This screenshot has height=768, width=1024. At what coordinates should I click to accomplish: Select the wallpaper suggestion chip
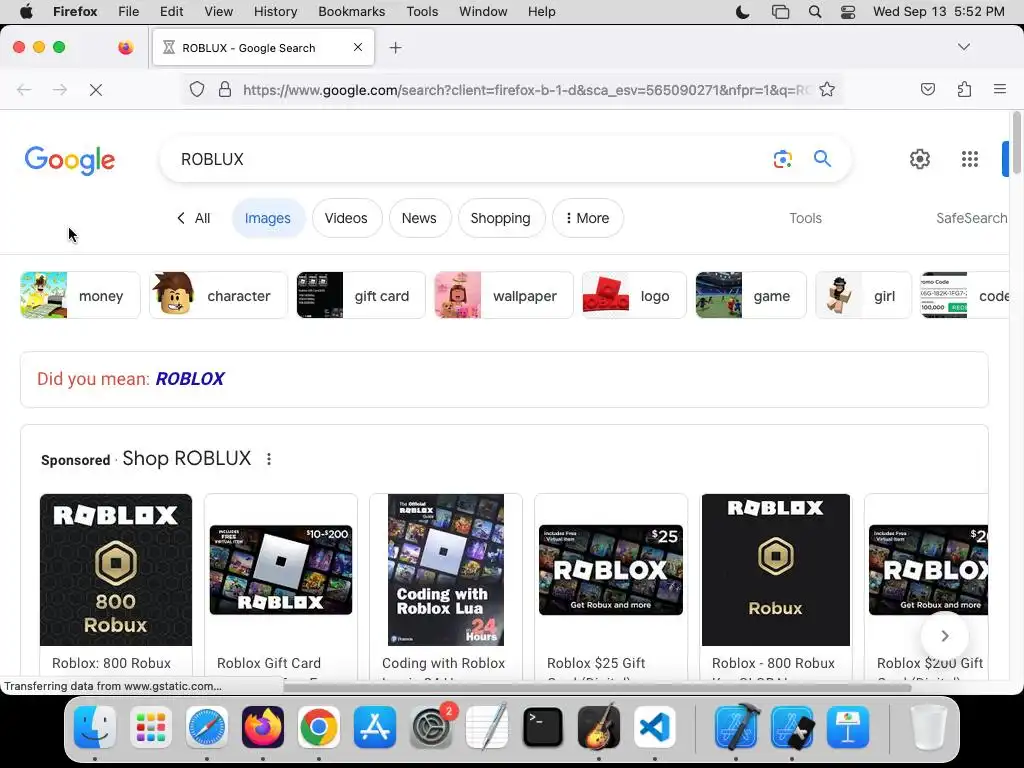[x=504, y=295]
